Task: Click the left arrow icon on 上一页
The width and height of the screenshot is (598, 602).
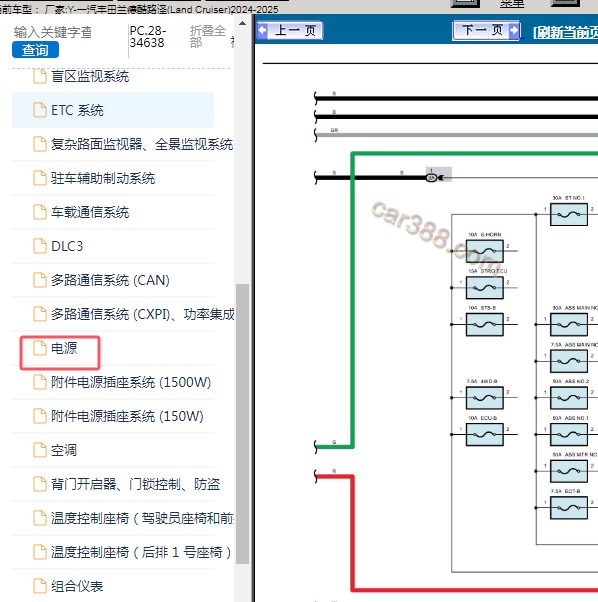Action: (x=263, y=30)
